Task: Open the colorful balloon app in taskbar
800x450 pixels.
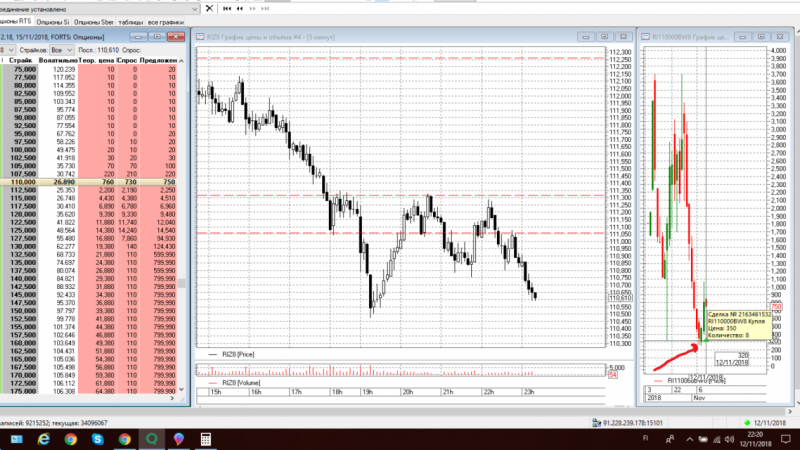Action: pos(179,439)
